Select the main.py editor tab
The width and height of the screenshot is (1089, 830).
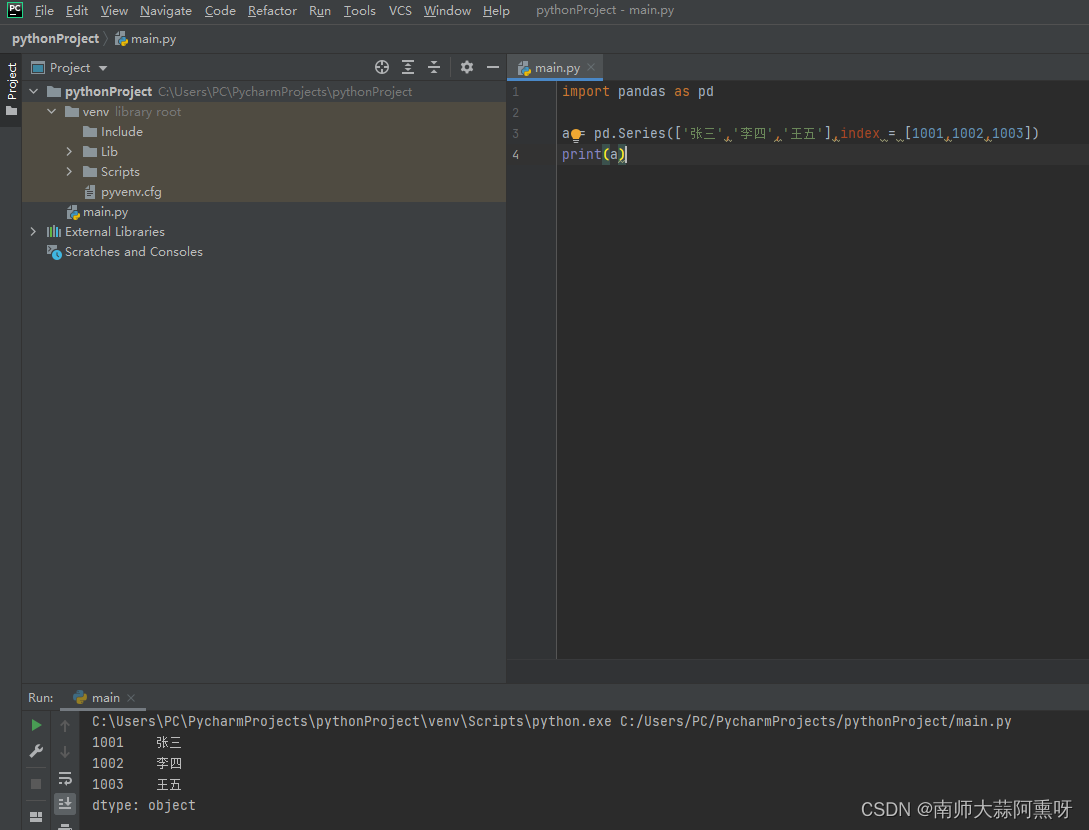pos(555,67)
